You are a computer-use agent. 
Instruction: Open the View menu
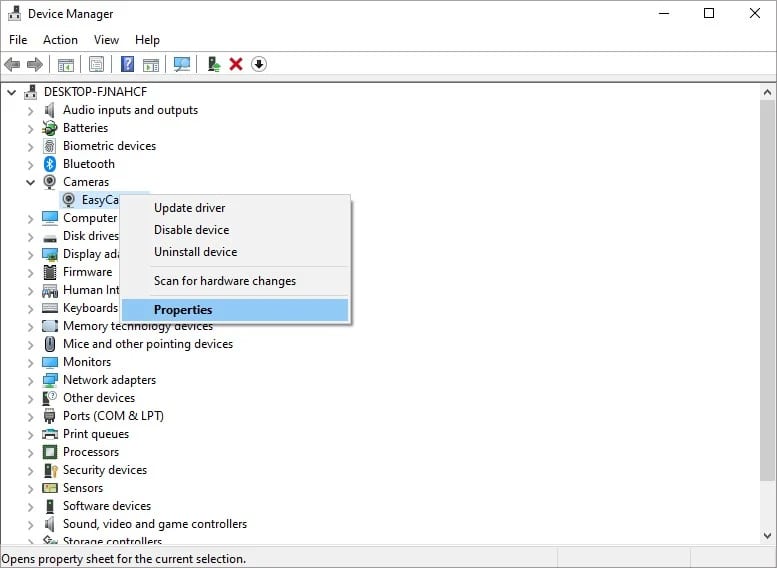point(107,40)
